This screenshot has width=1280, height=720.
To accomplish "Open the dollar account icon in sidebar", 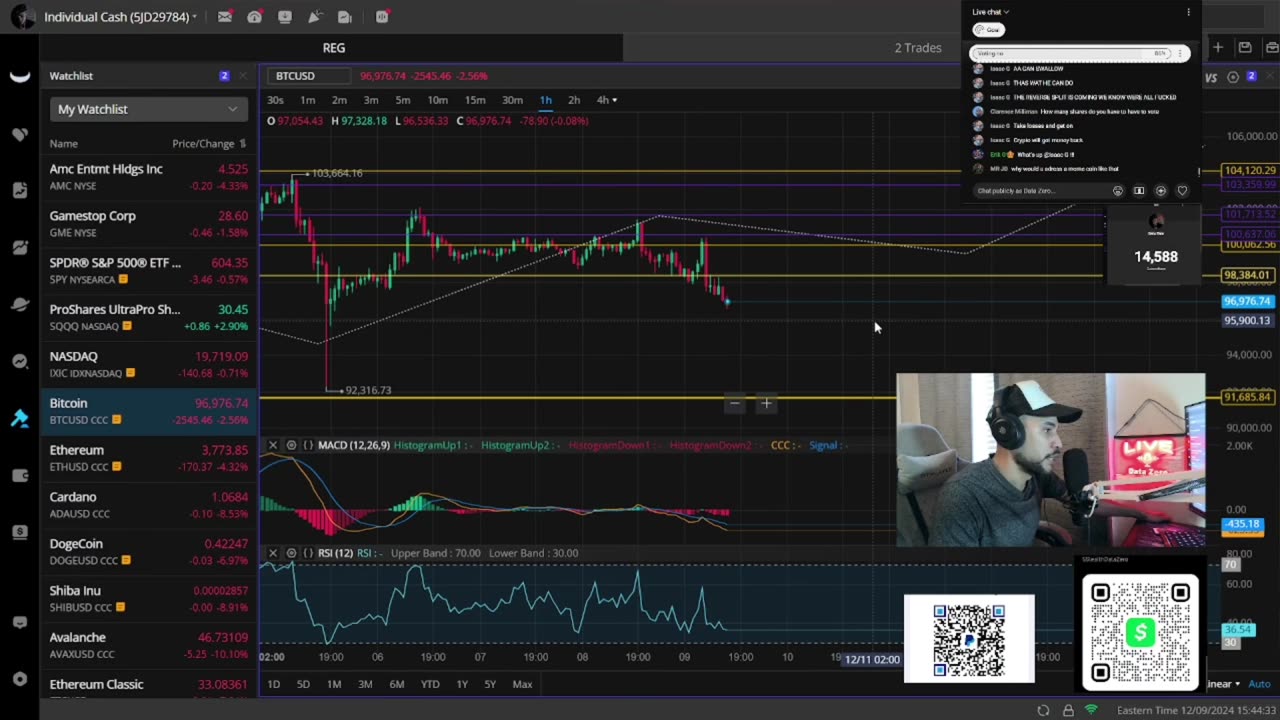I will (x=20, y=532).
